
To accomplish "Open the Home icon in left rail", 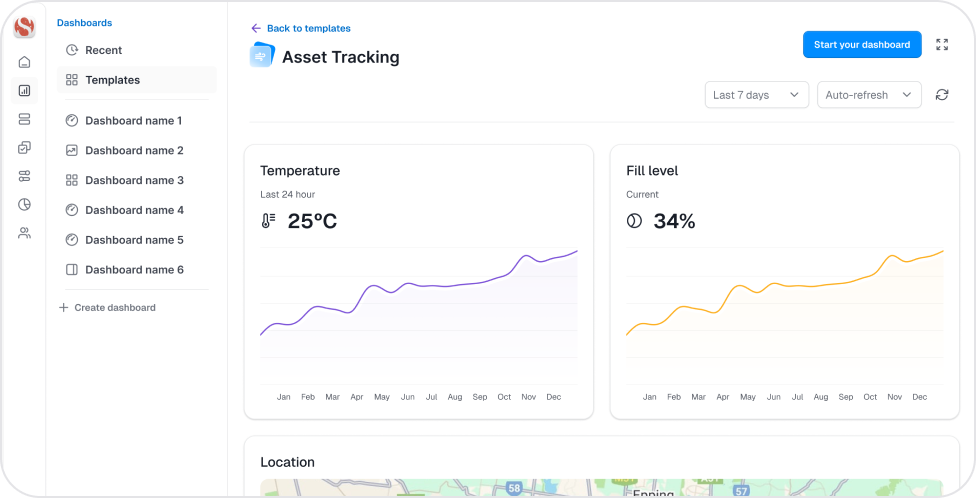I will click(x=24, y=62).
